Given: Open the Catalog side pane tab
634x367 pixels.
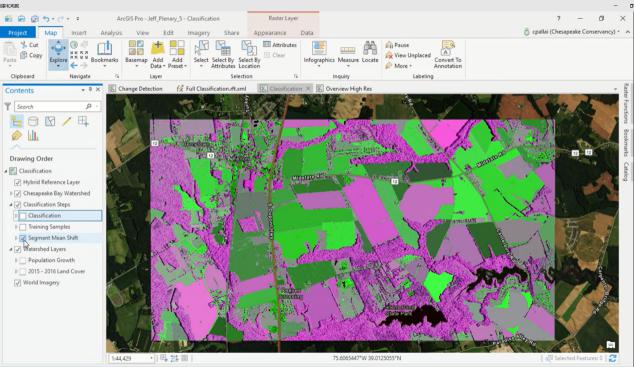Looking at the screenshot, I should click(x=626, y=172).
